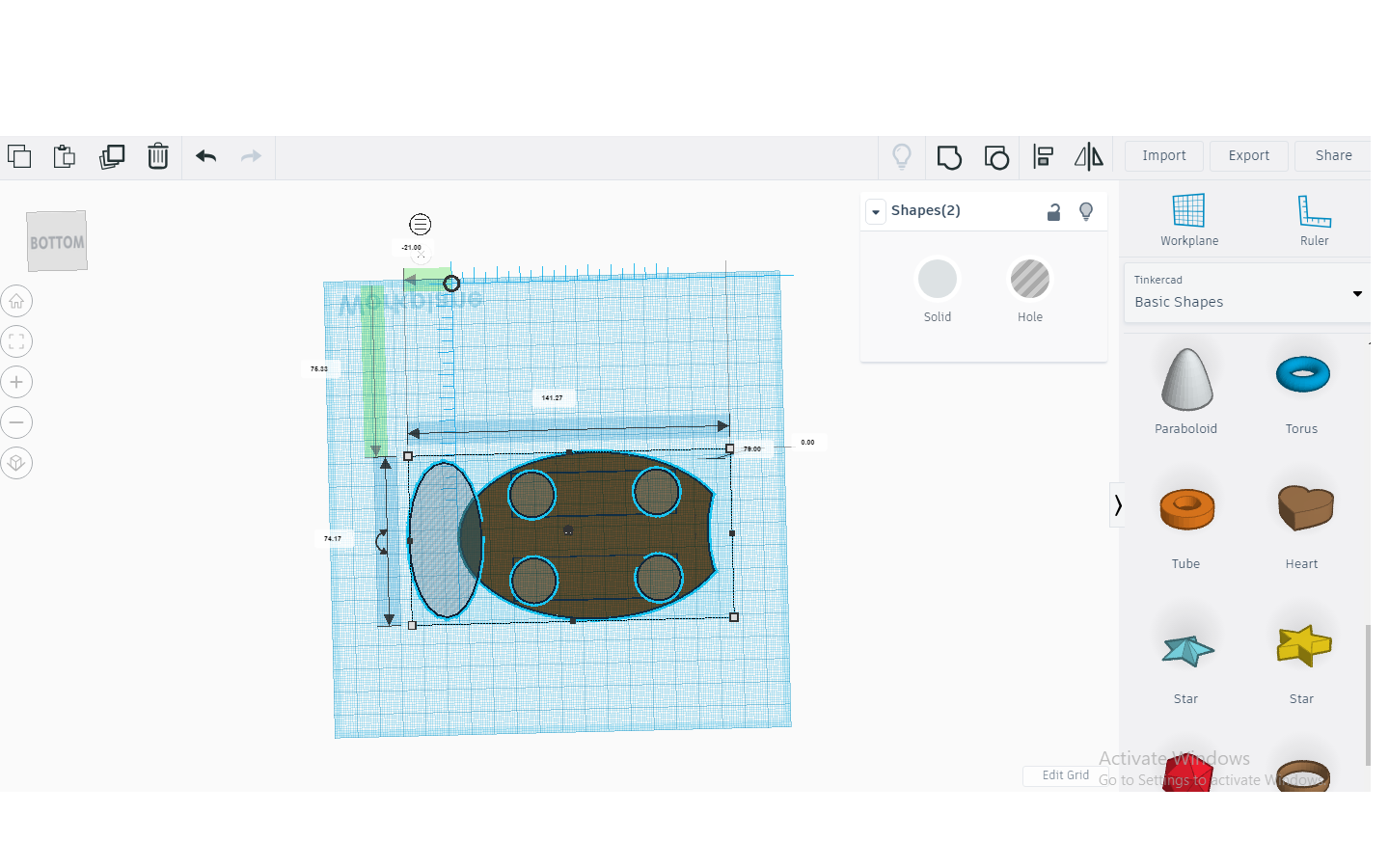1389x868 pixels.
Task: Group the selected shapes
Action: coord(949,157)
